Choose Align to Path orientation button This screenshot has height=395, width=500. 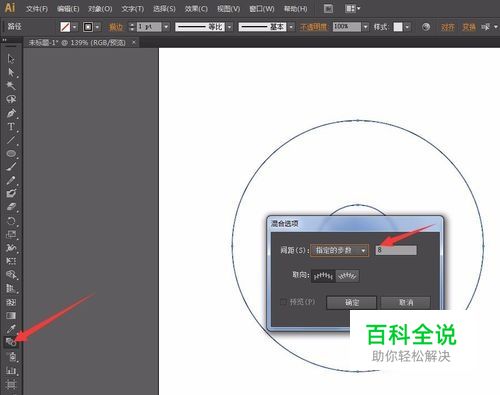coord(347,276)
